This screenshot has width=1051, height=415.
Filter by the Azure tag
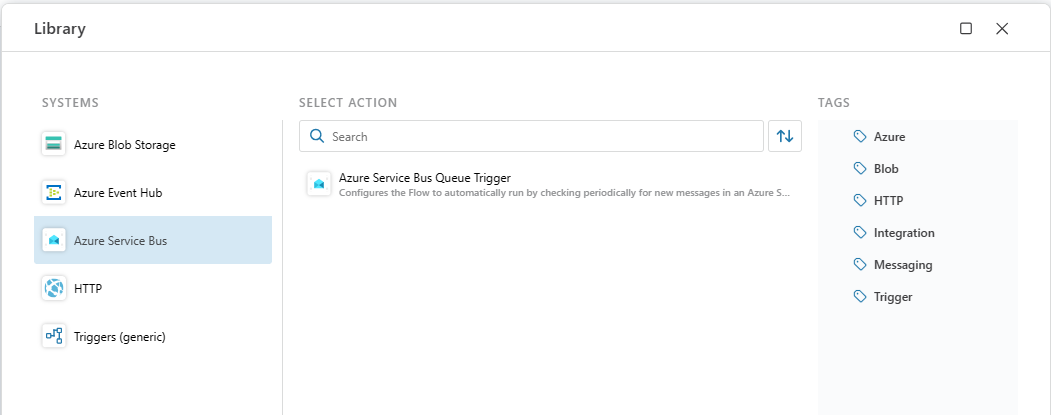click(888, 136)
